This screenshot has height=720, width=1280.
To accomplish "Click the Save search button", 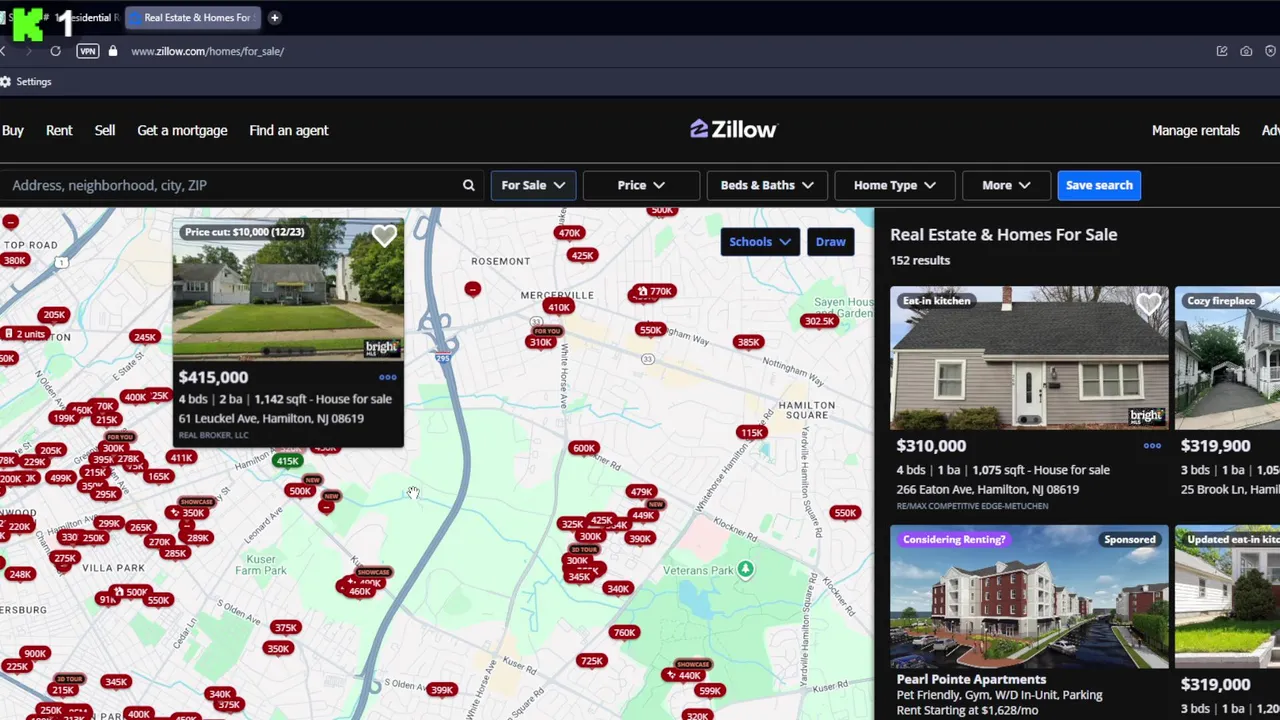I will [1099, 185].
